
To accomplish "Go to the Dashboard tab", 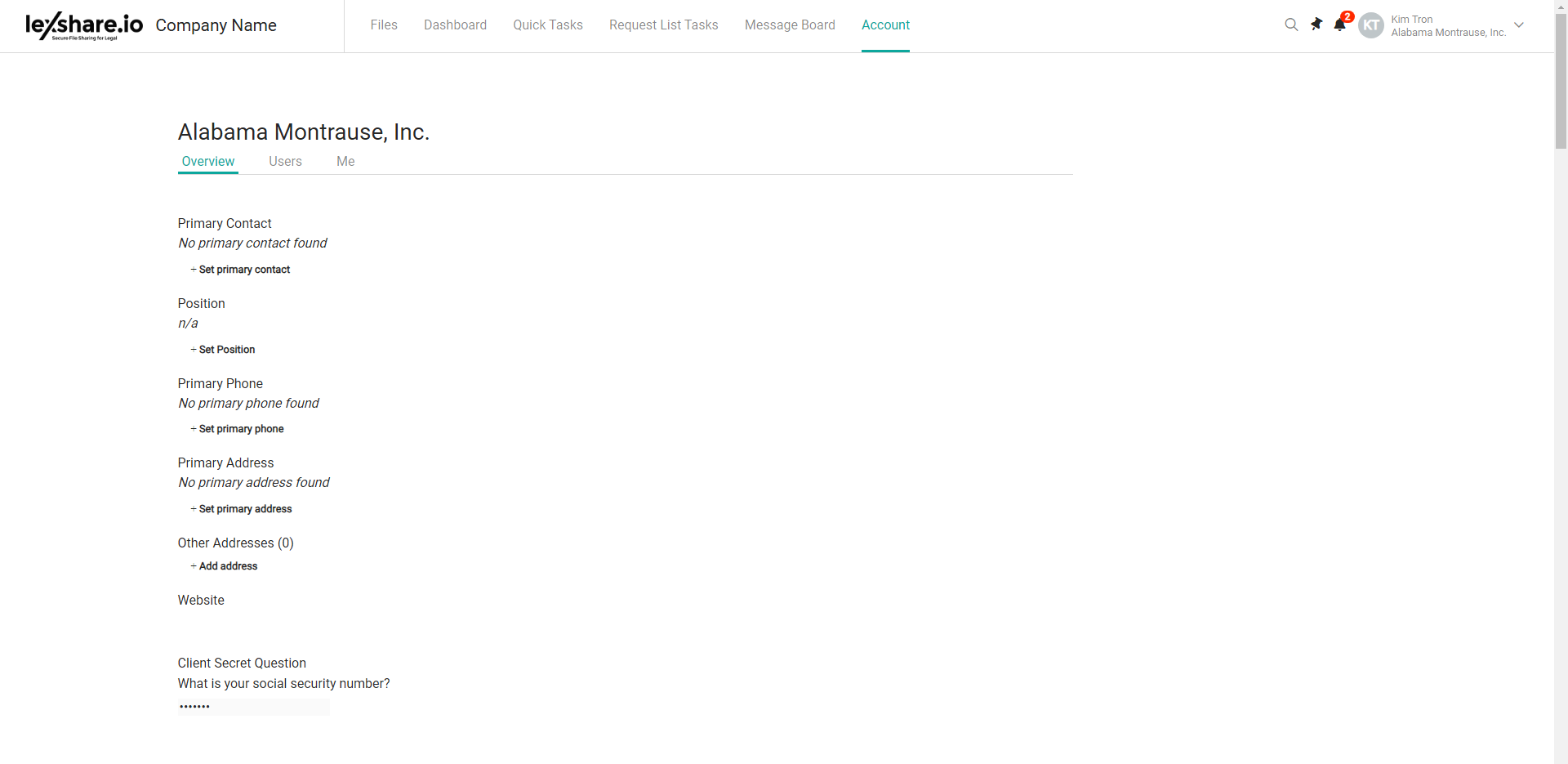I will 455,25.
